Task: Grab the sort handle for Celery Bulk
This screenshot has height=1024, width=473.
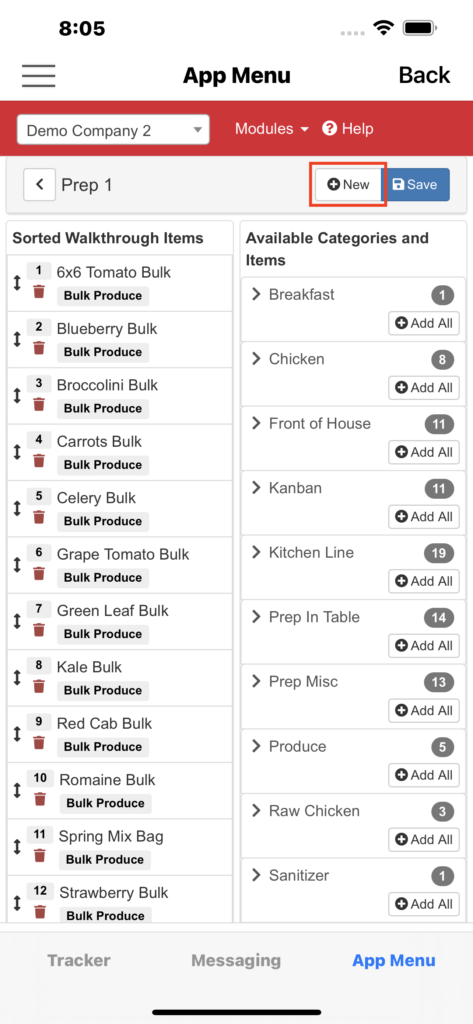Action: 17,508
